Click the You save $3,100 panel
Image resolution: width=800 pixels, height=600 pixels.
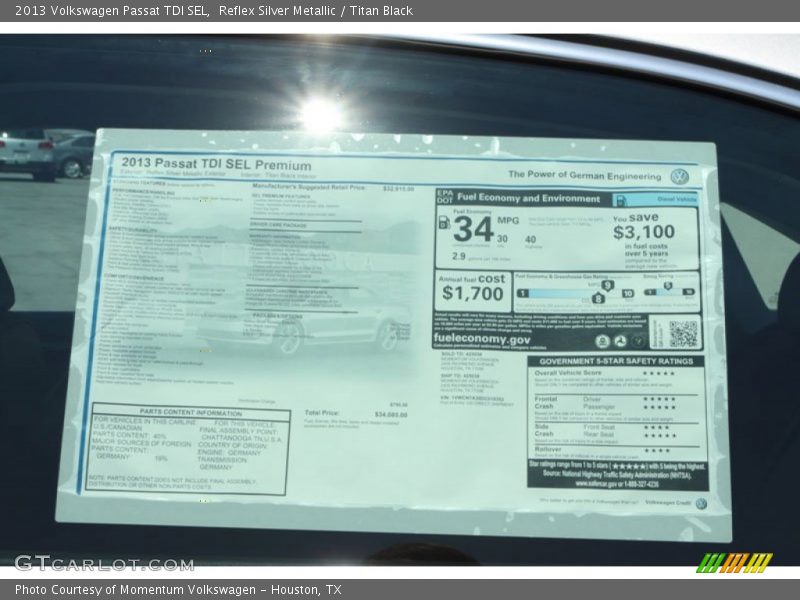point(645,238)
